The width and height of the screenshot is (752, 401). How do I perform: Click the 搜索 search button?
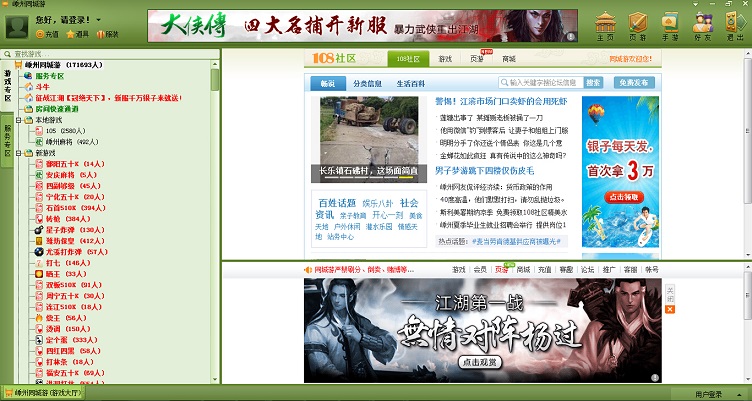tap(593, 83)
